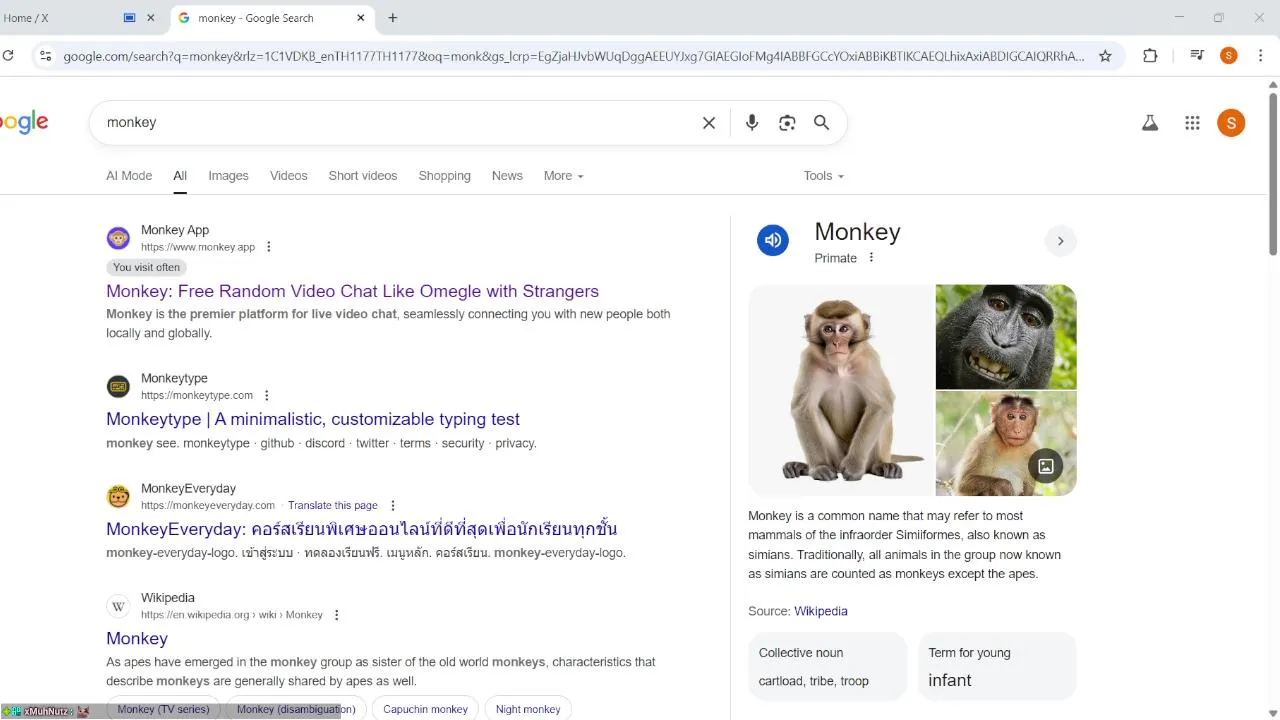Select the All results tab
This screenshot has width=1280, height=720.
(180, 176)
